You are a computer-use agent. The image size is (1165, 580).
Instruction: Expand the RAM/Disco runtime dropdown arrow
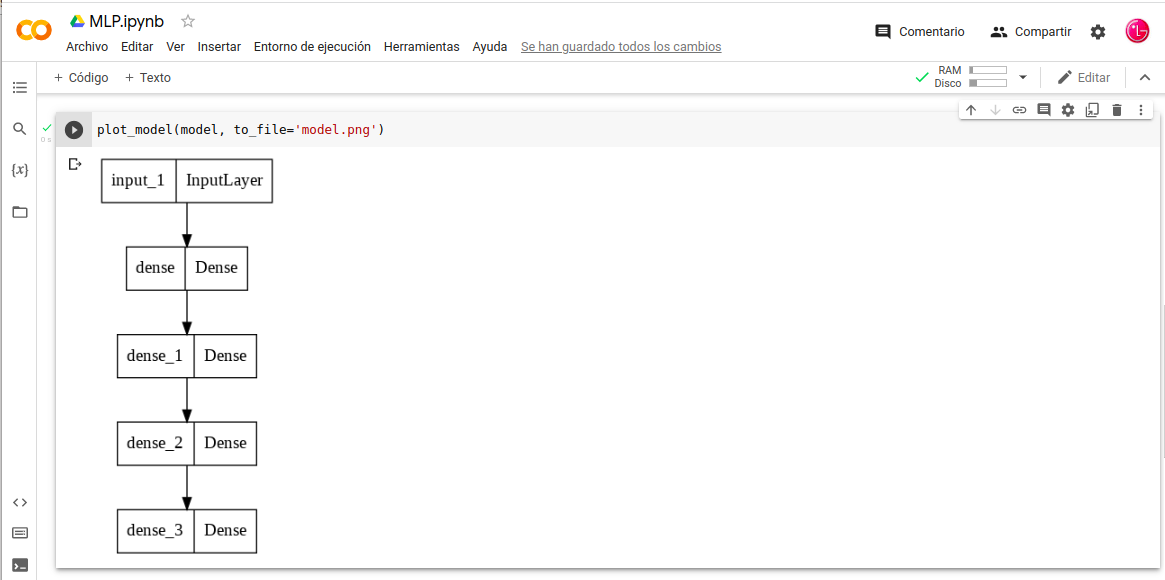coord(1022,77)
